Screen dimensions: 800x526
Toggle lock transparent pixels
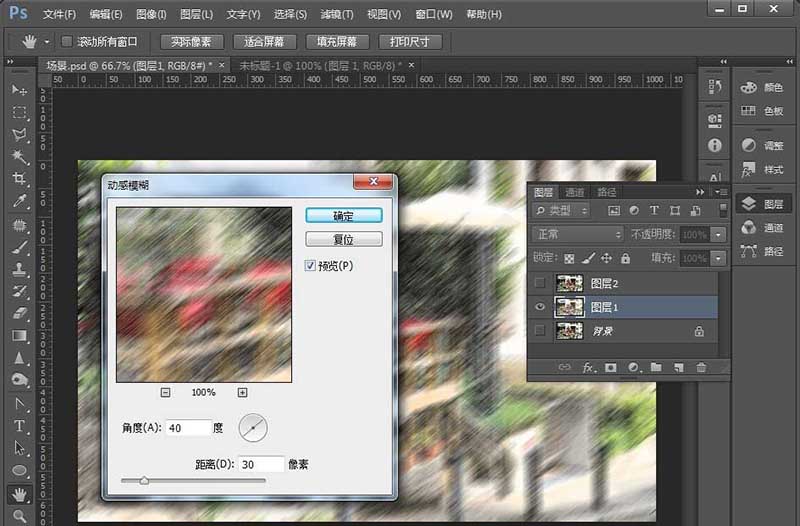(x=569, y=259)
